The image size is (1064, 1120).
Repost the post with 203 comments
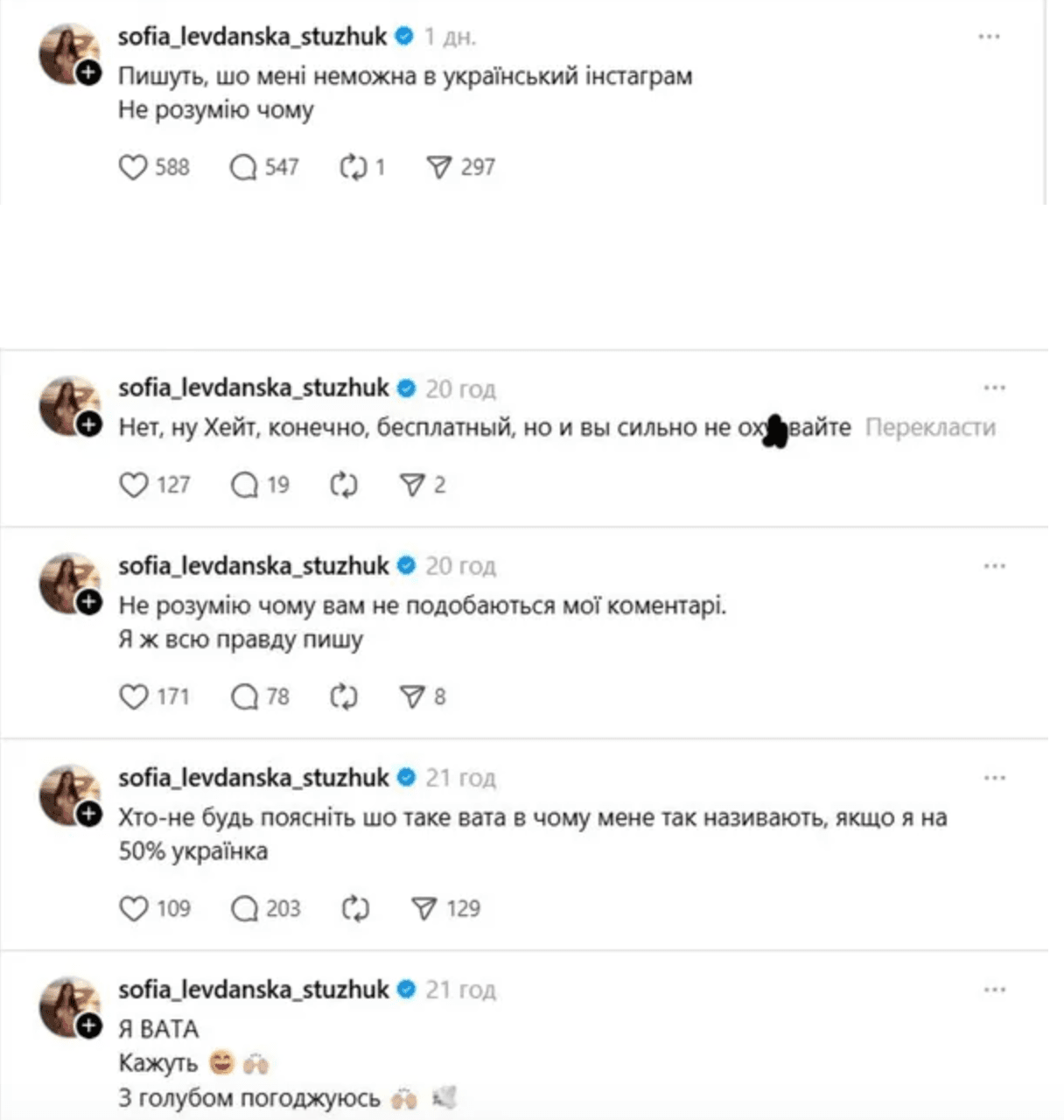pos(355,909)
